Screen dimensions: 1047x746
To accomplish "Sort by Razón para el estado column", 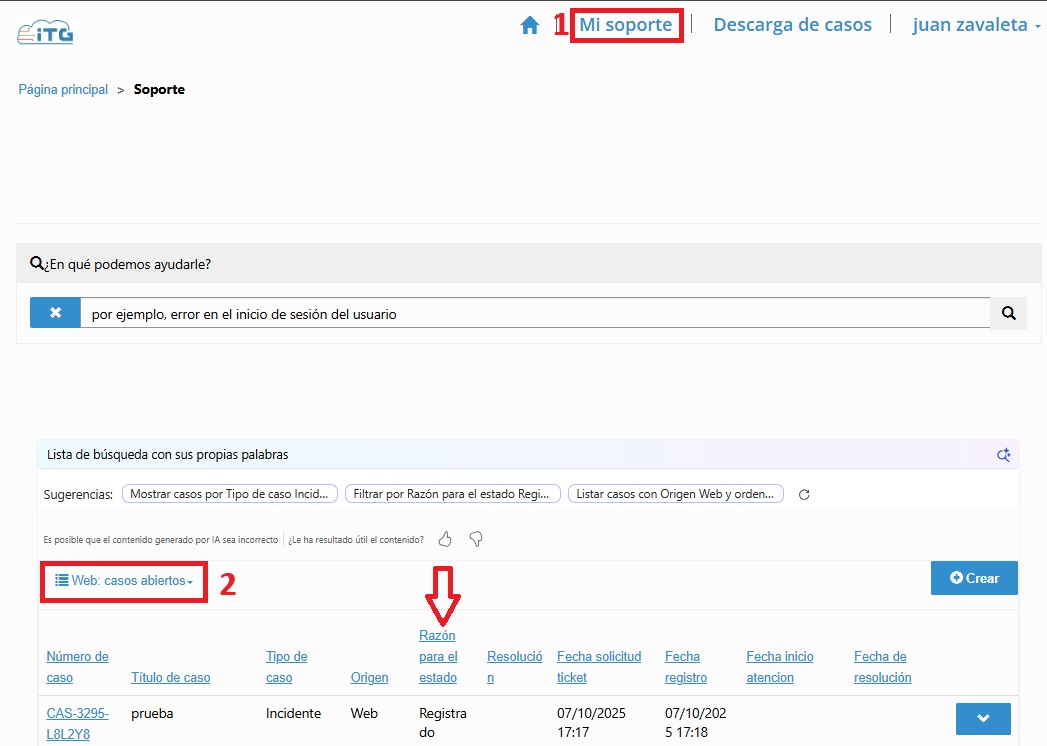I will point(438,656).
